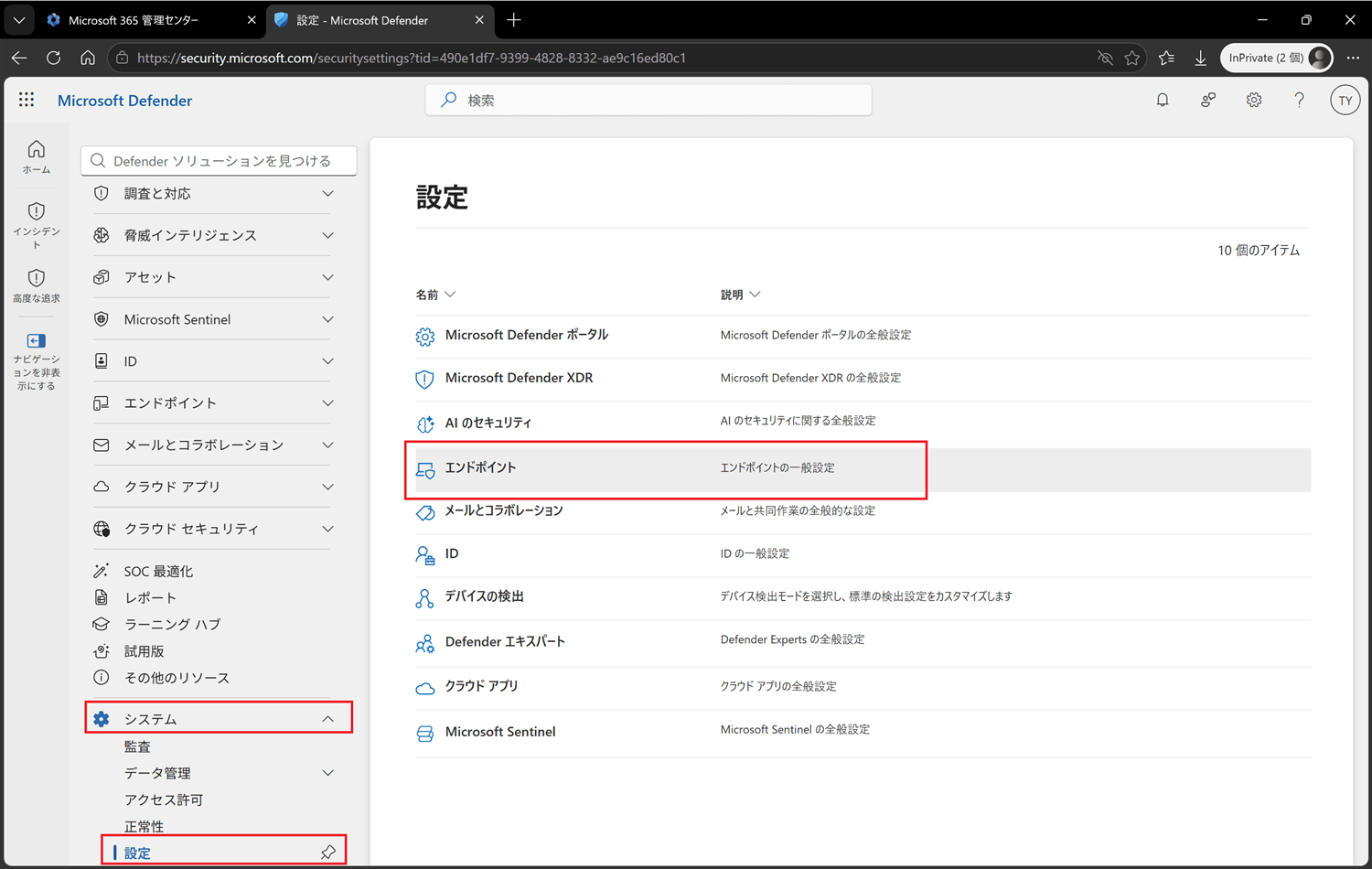Screen dimensions: 1372x869
Task: Open the header settings gear icon
Action: (x=1254, y=101)
